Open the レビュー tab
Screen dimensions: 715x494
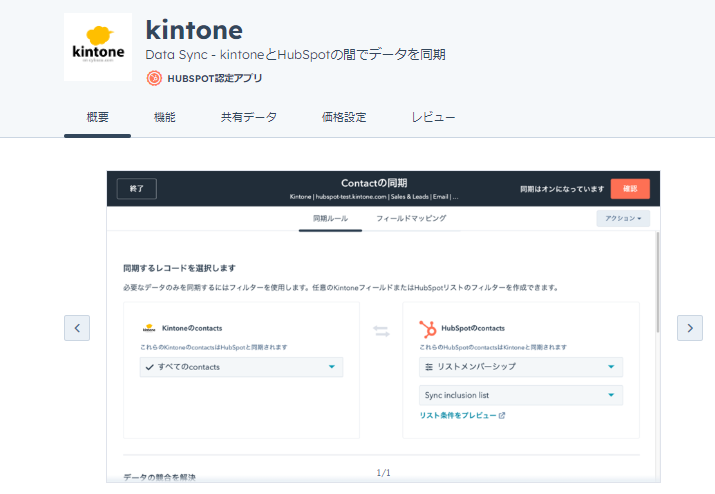433,117
